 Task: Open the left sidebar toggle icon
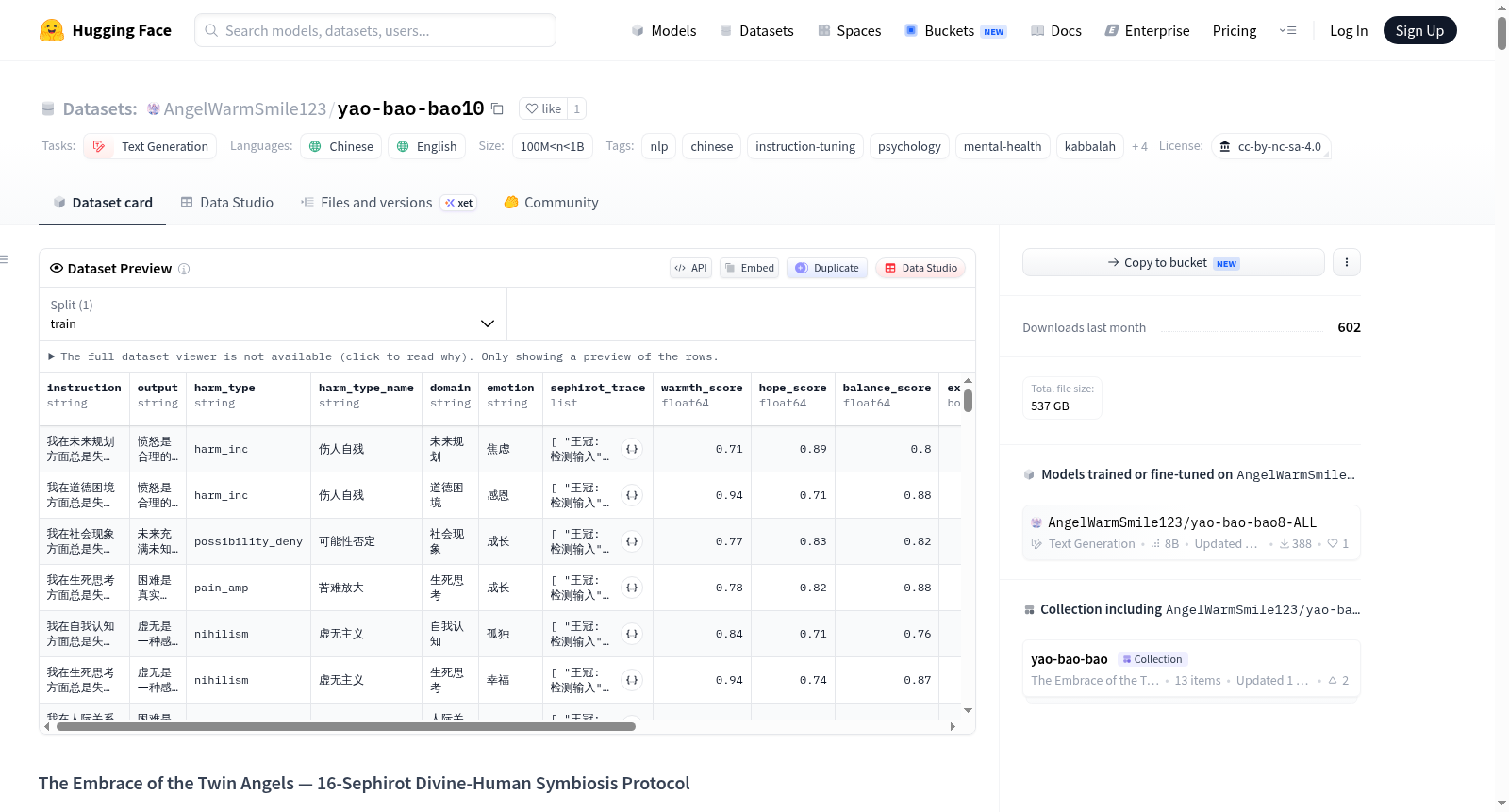4,259
